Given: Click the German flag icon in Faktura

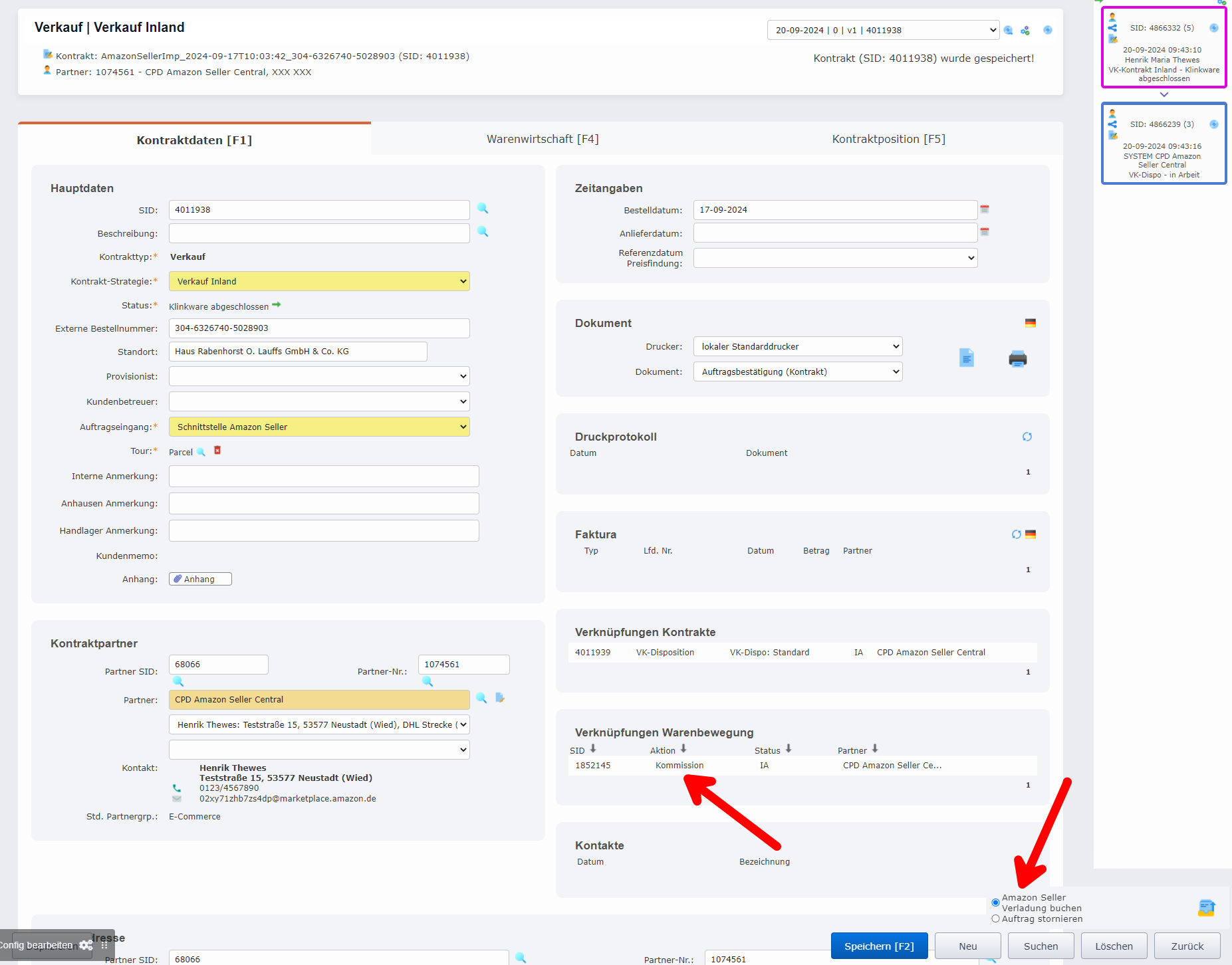Looking at the screenshot, I should 1031,534.
